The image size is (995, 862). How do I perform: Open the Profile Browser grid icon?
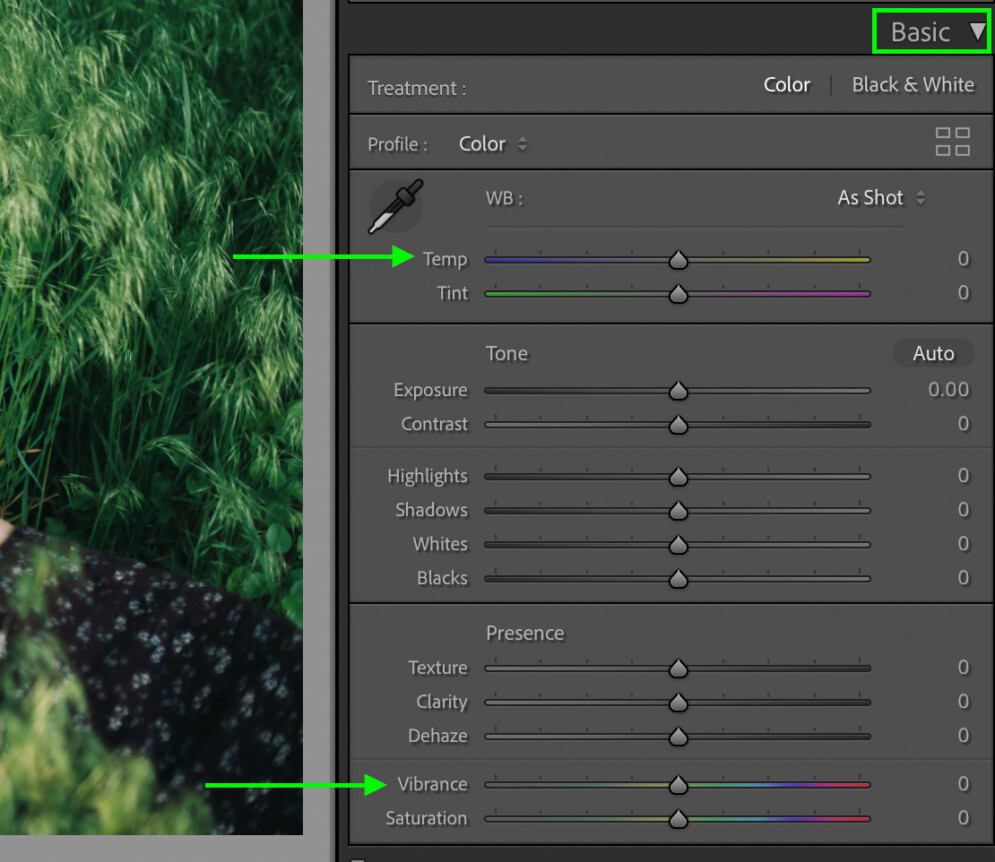pyautogui.click(x=952, y=142)
